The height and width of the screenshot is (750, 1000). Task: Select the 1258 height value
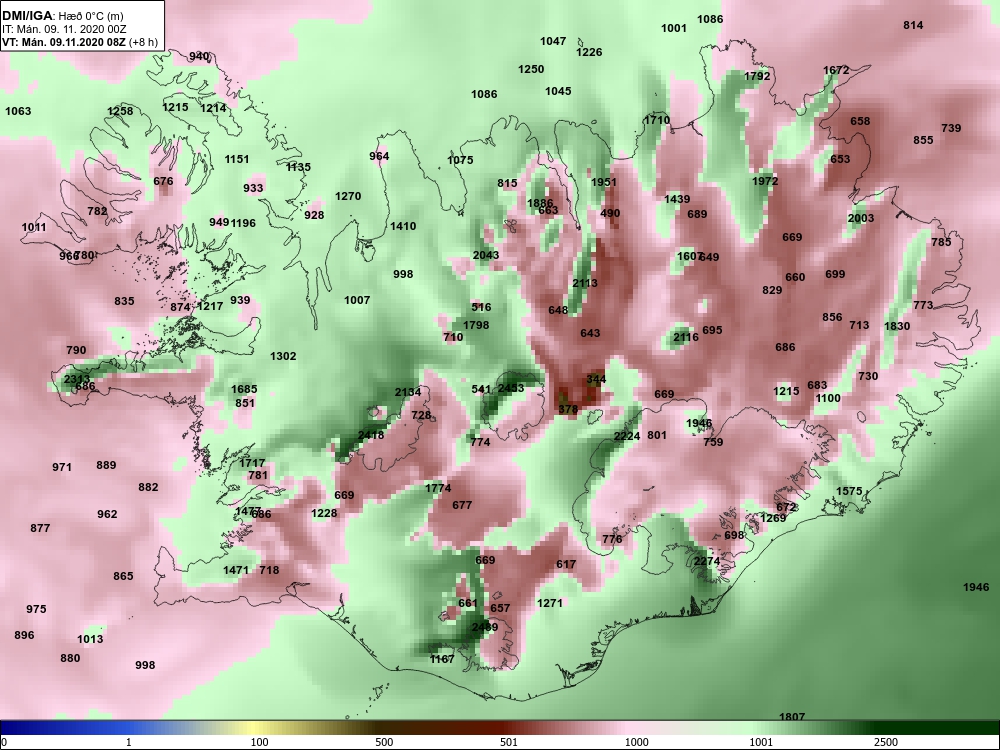(x=120, y=111)
